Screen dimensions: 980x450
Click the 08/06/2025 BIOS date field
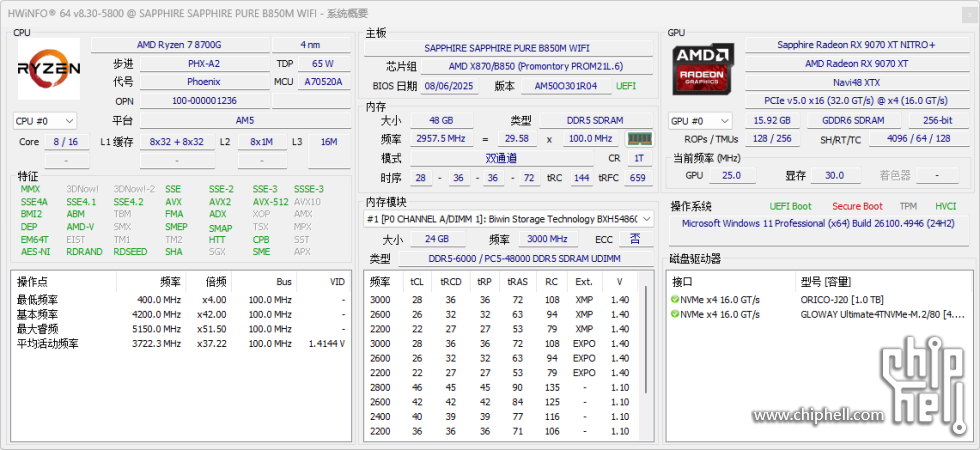(449, 86)
